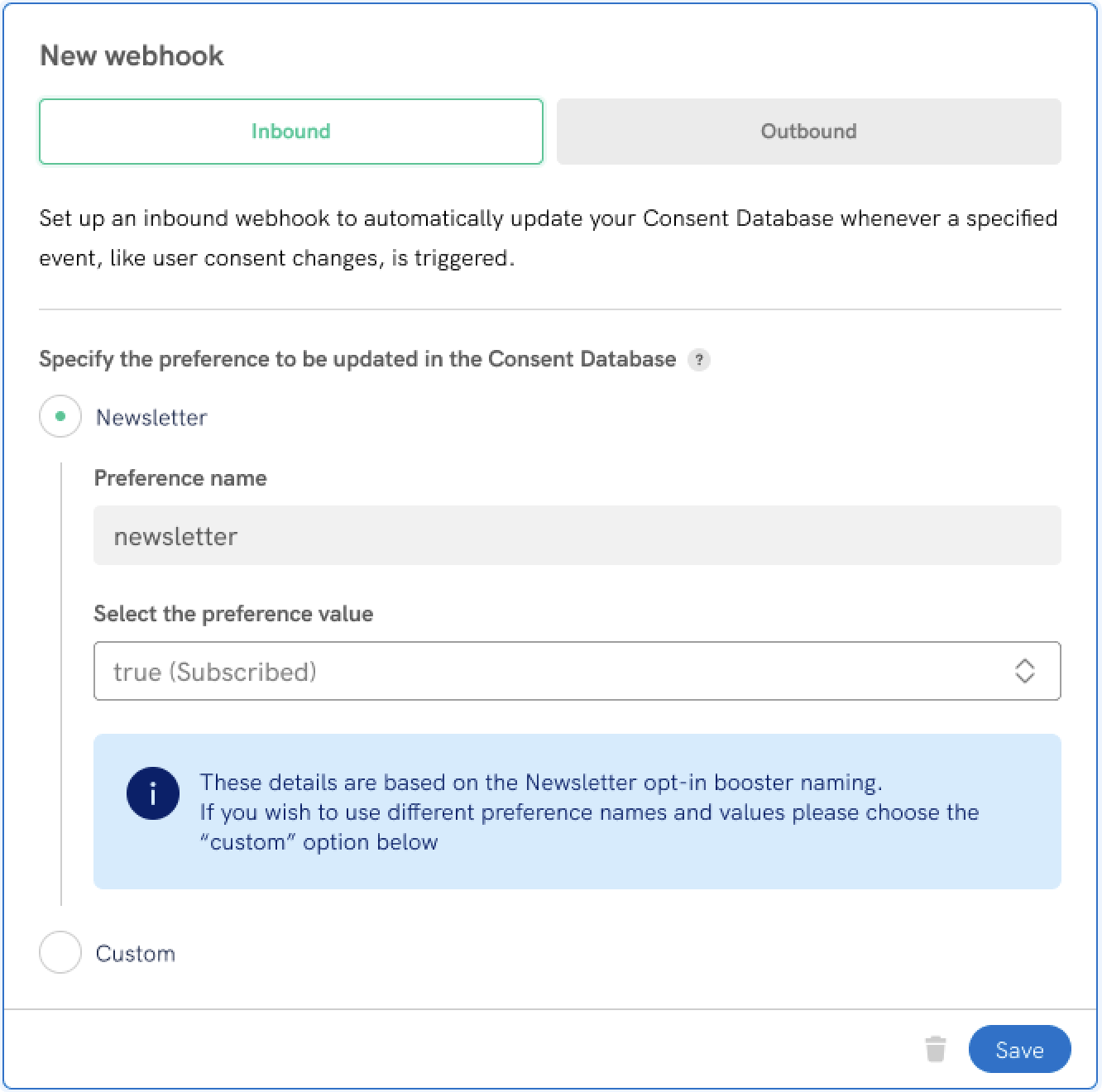Open the Select the preference value combo box
The height and width of the screenshot is (1092, 1102).
(577, 671)
